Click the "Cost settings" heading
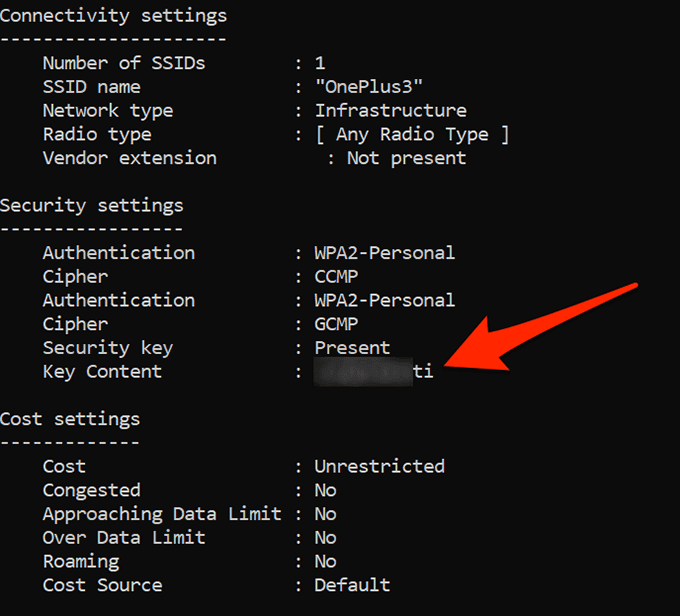Screen dimensions: 680x616 click(70, 419)
